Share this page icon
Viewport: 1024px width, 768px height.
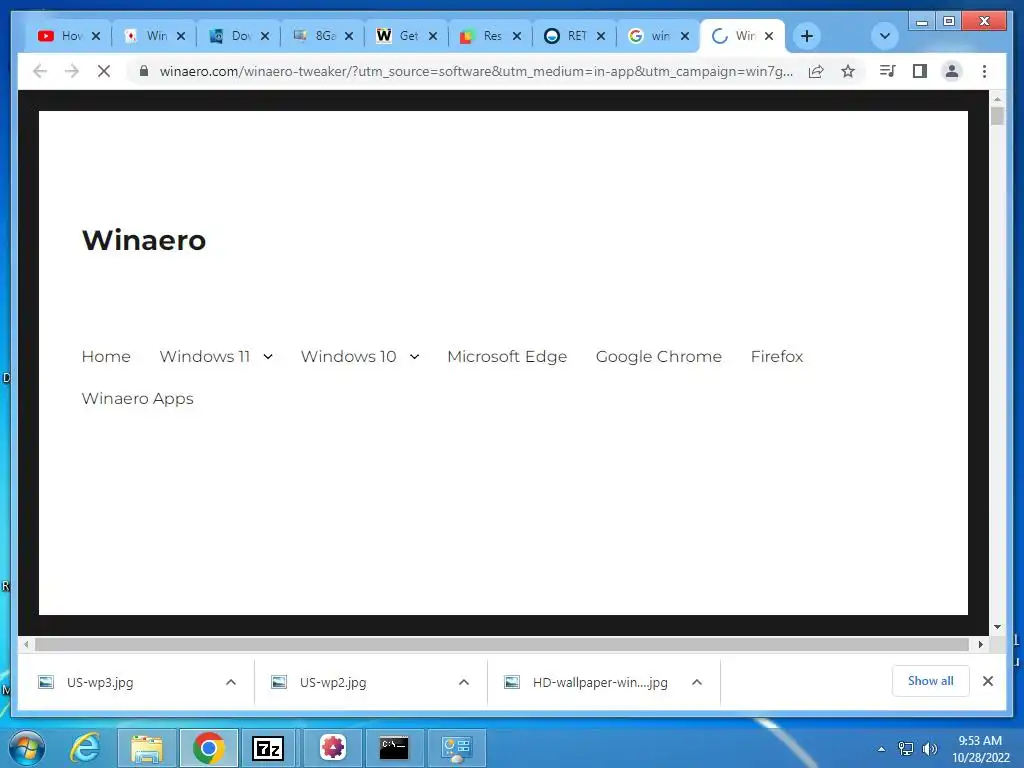pos(816,71)
